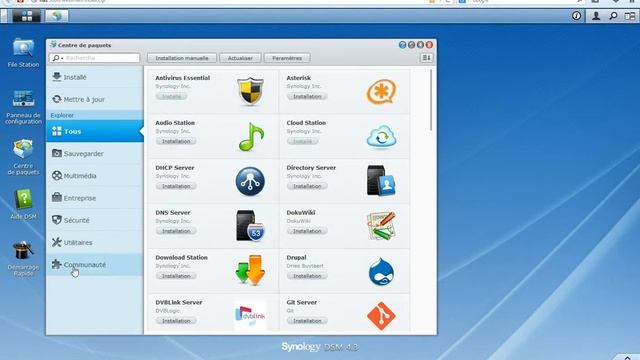Install Drupal

point(307,276)
